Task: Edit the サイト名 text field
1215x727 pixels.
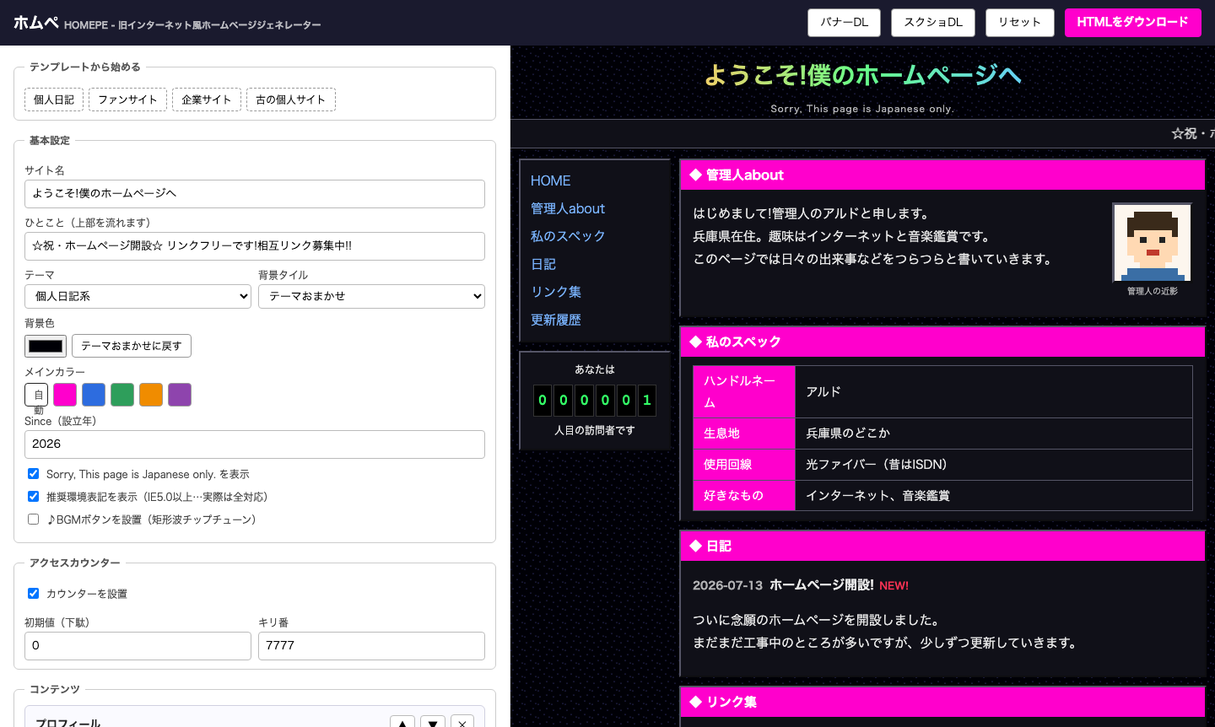Action: point(255,193)
